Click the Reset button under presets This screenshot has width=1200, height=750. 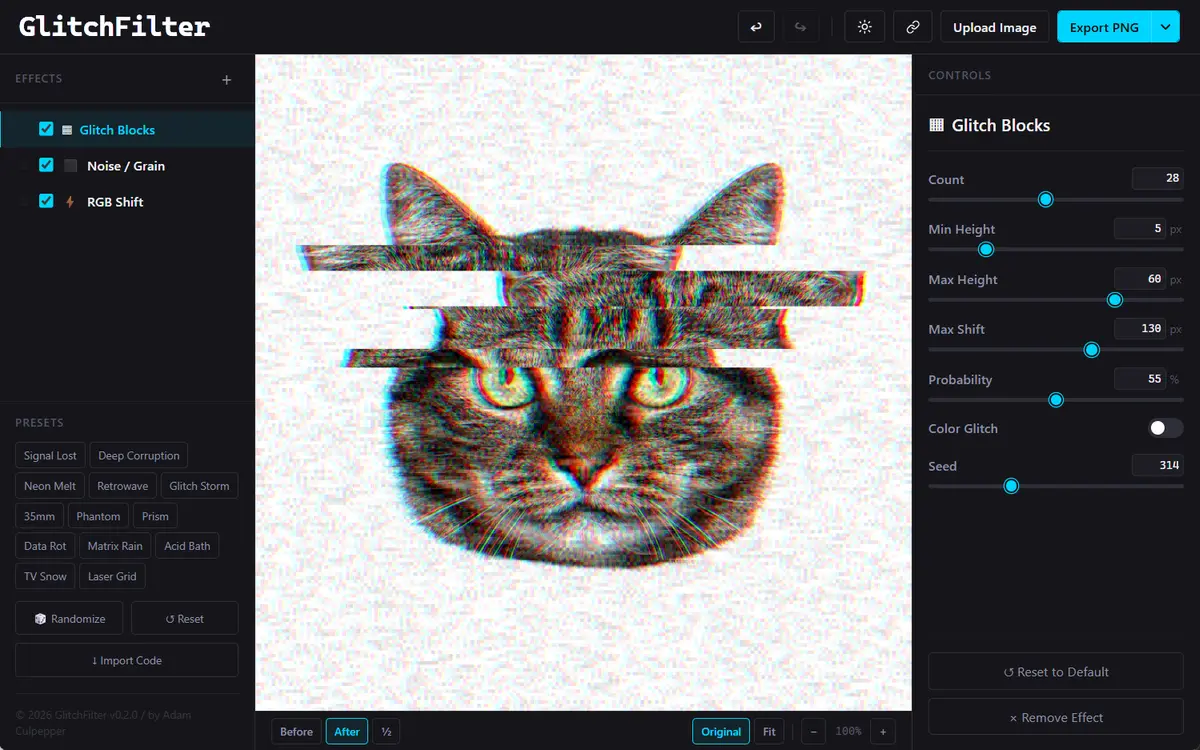(x=184, y=619)
